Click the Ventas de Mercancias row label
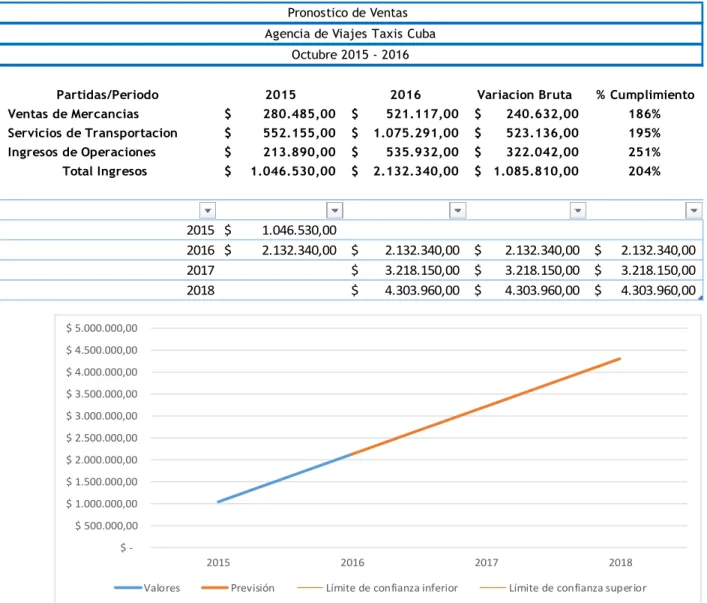The height and width of the screenshot is (603, 707). click(x=73, y=114)
